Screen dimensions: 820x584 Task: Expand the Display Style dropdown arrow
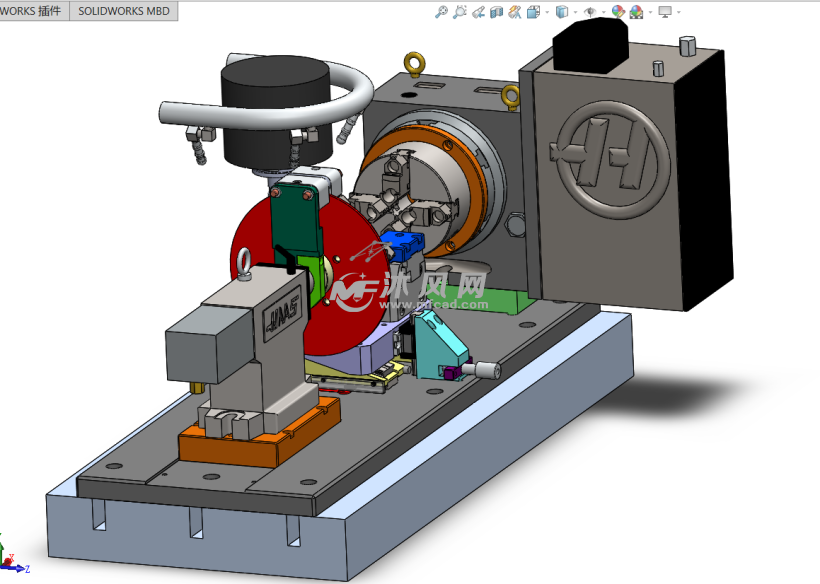[x=574, y=13]
